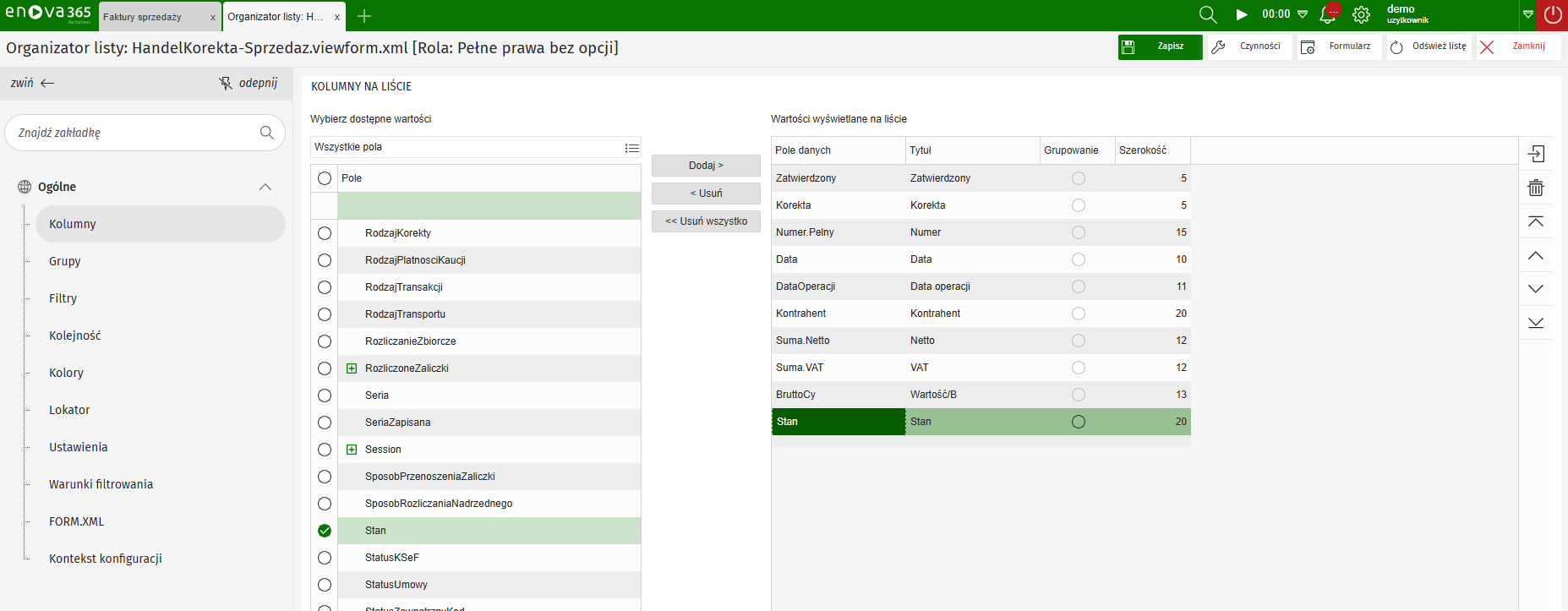Expand the RozliczoneZaliczki field node

352,368
